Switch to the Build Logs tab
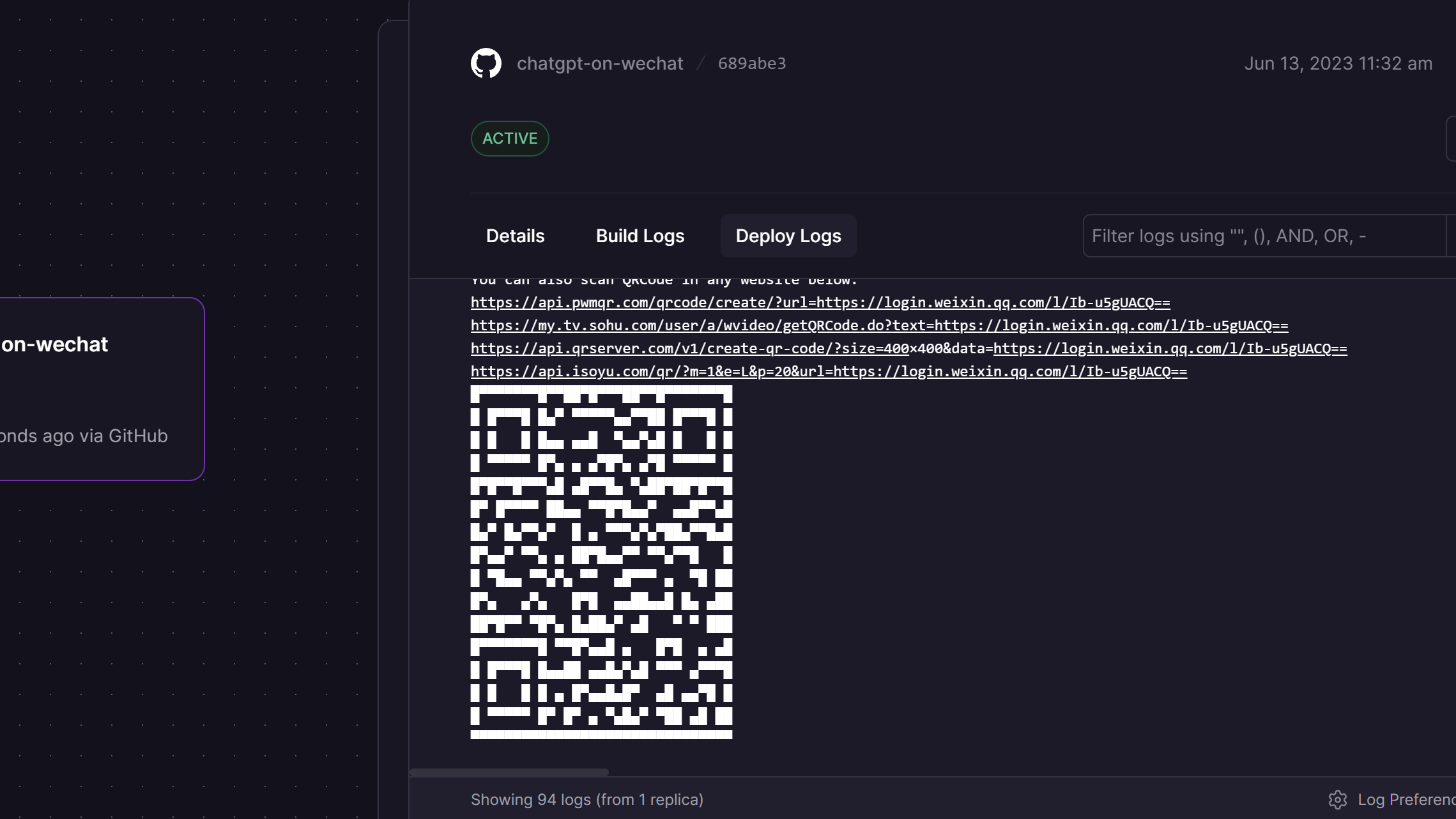 640,236
